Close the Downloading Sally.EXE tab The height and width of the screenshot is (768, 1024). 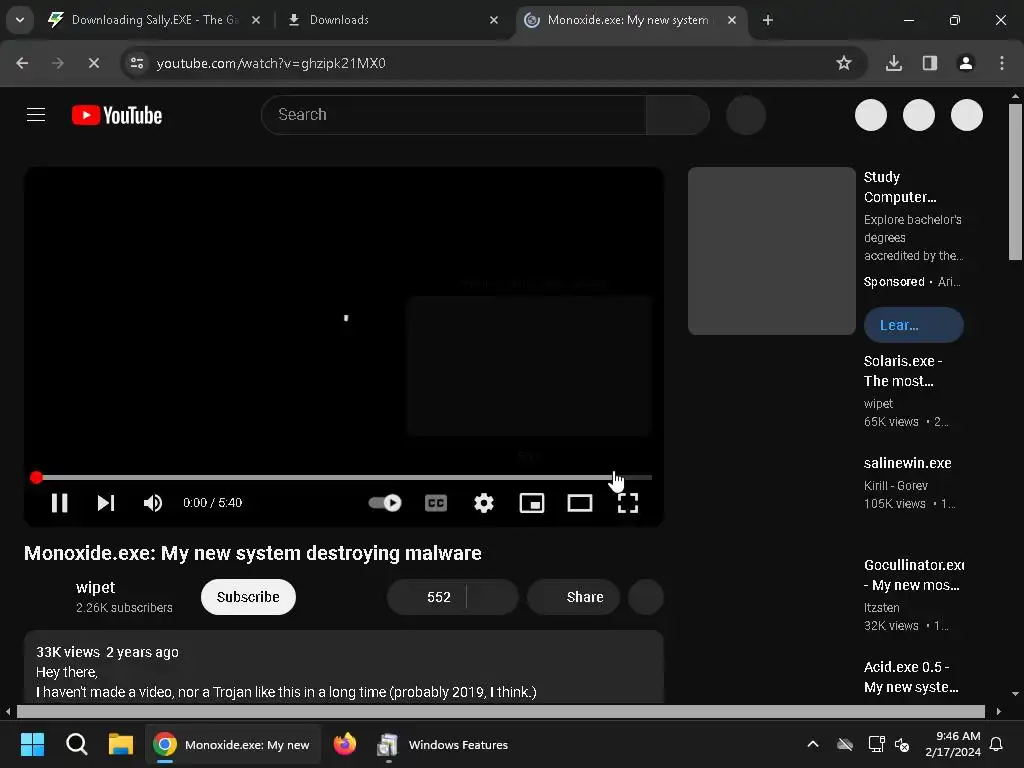click(256, 20)
